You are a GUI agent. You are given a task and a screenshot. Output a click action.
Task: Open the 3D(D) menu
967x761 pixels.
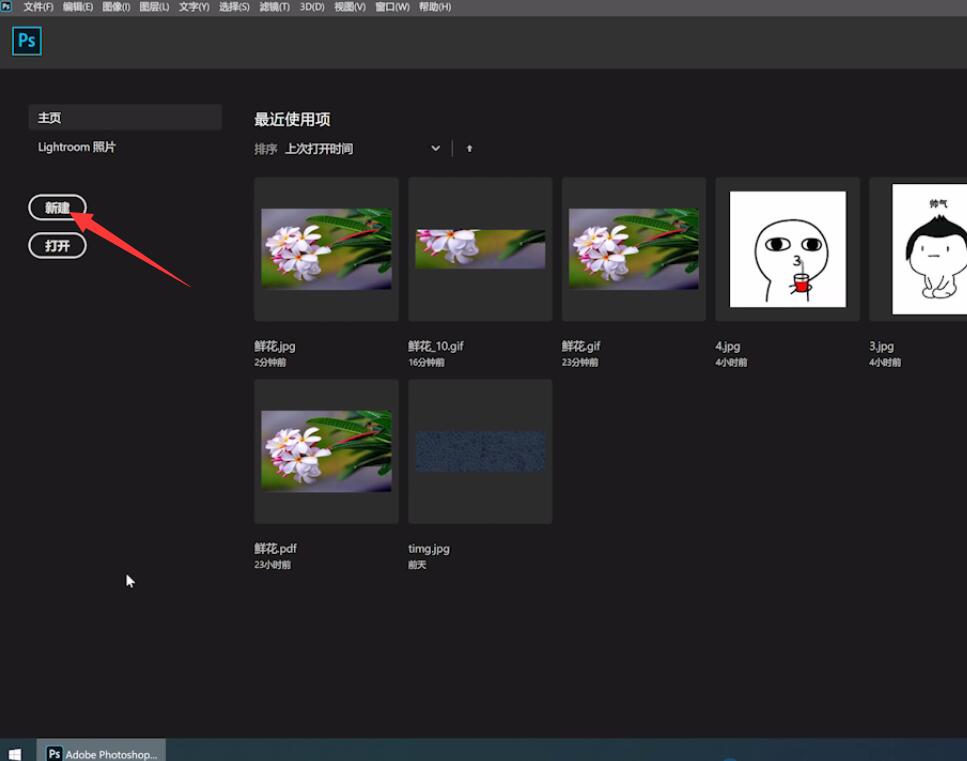[x=312, y=7]
